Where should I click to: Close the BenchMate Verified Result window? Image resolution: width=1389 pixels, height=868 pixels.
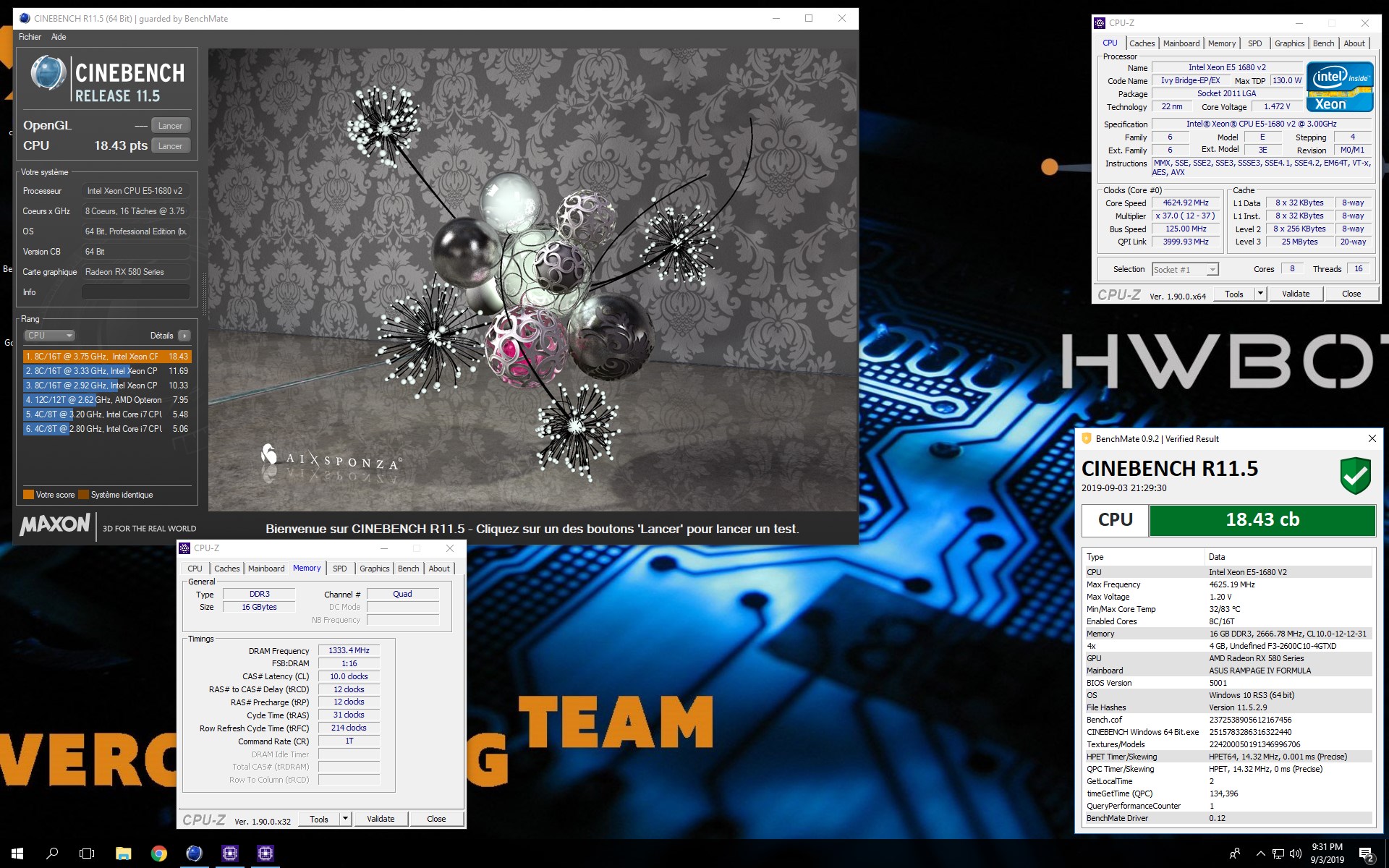tap(1372, 439)
